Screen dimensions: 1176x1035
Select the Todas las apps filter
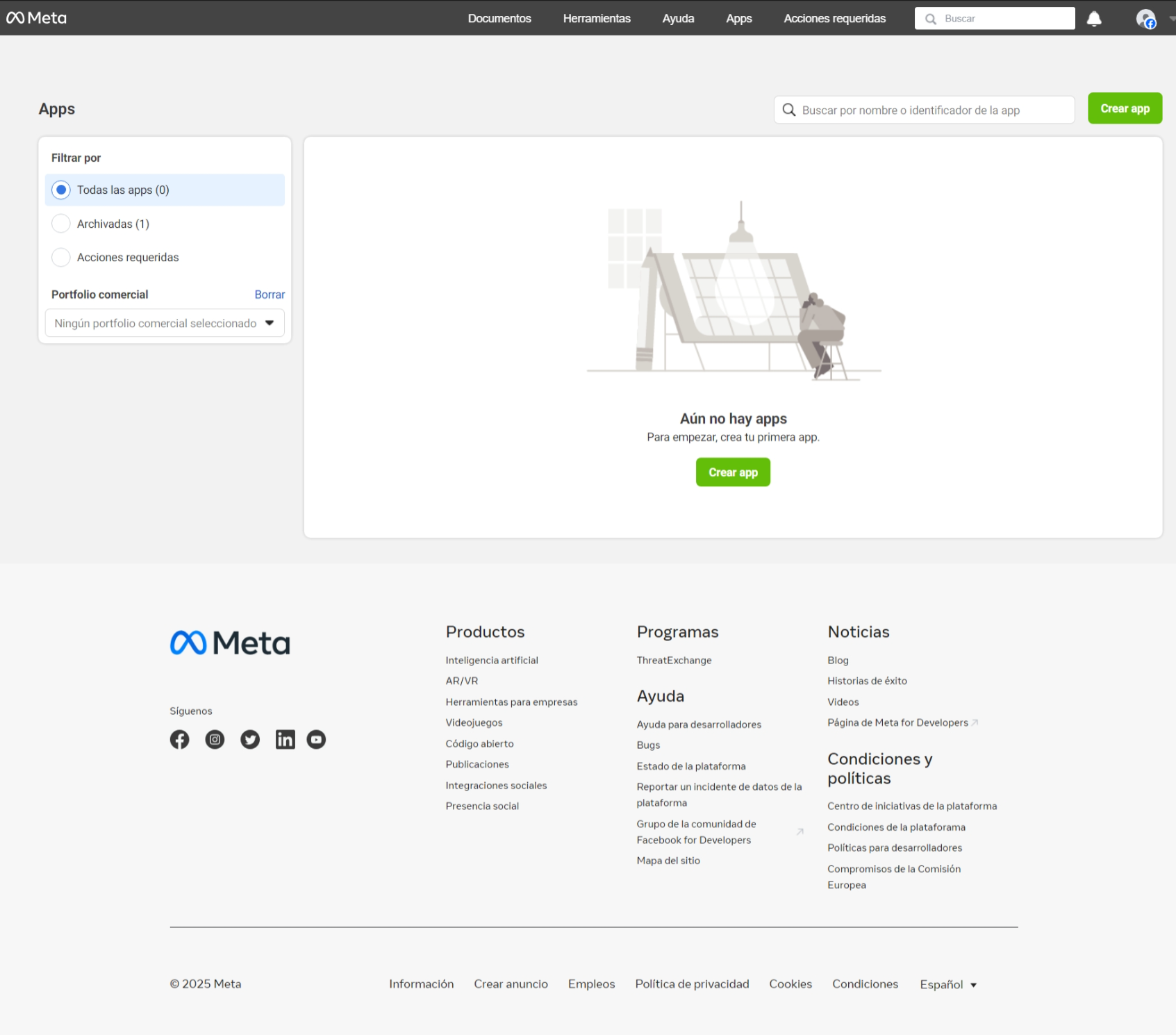tap(61, 190)
